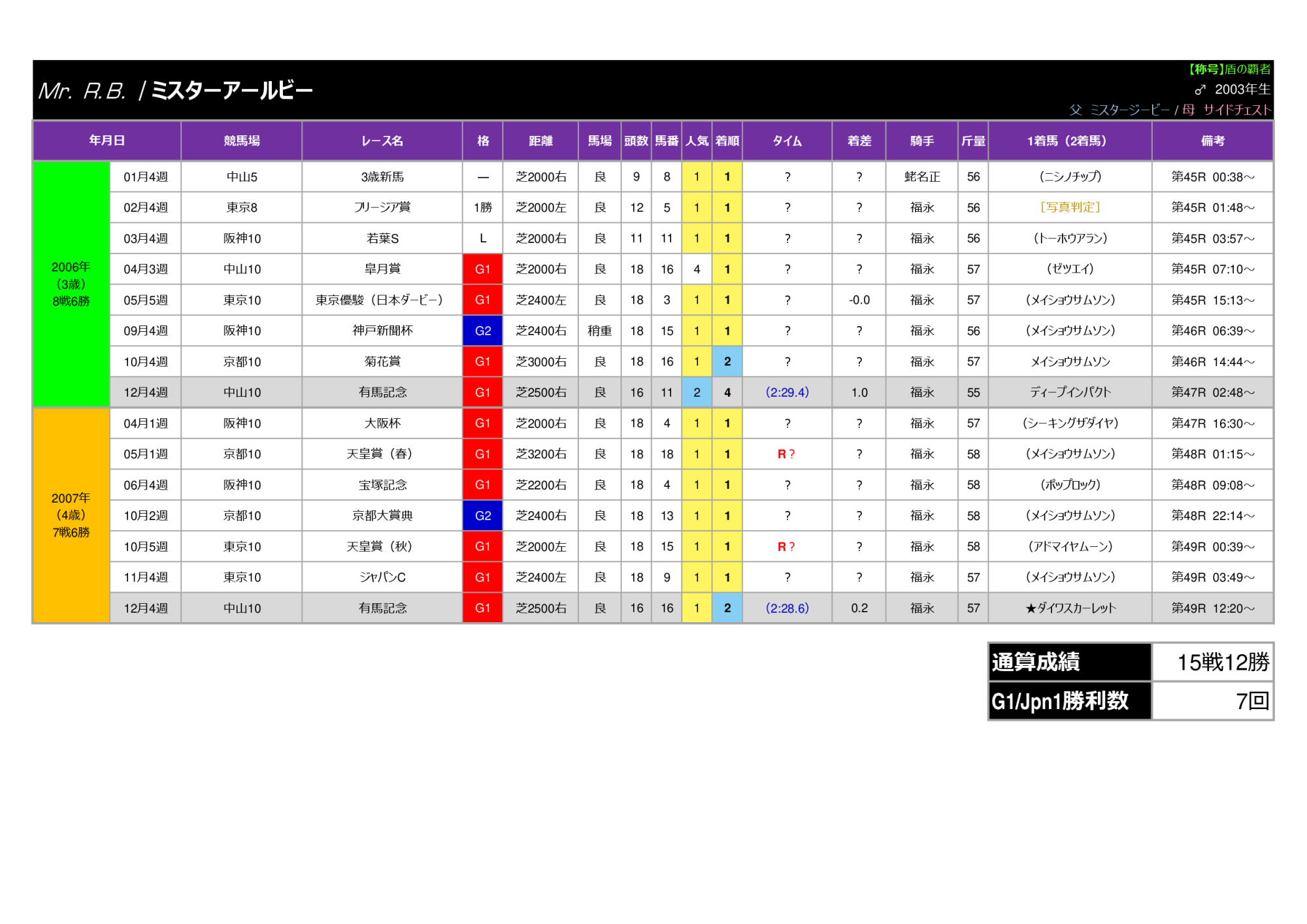This screenshot has width=1307, height=924.
Task: Click the (2:28.6) time link
Action: [787, 608]
